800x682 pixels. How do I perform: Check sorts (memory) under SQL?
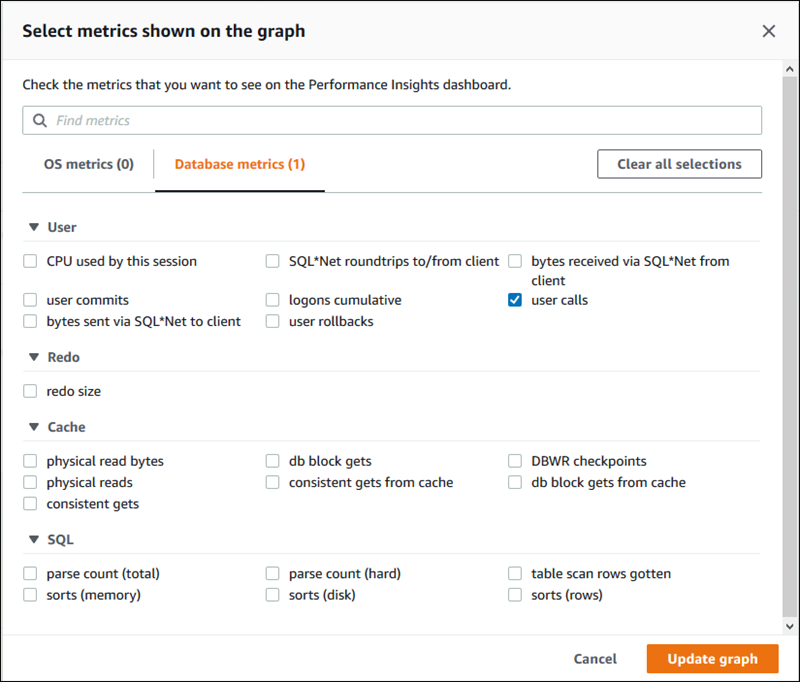coord(30,594)
